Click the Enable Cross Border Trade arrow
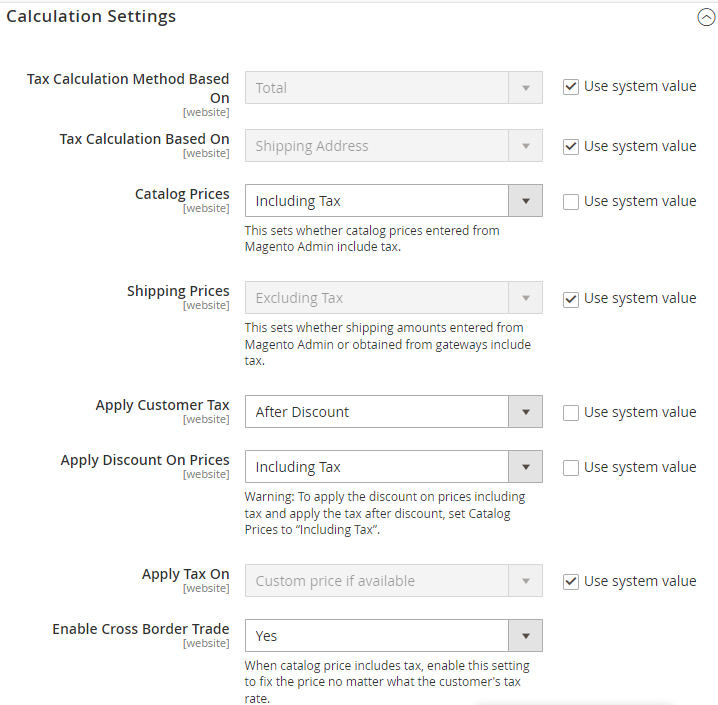The image size is (718, 705). point(525,636)
